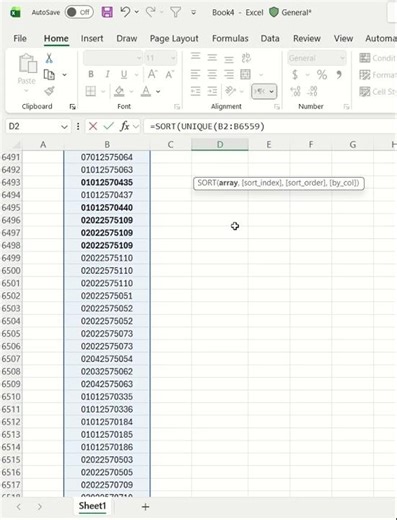Click the Copy icon
Screen dimensions: 397x520
(49, 75)
